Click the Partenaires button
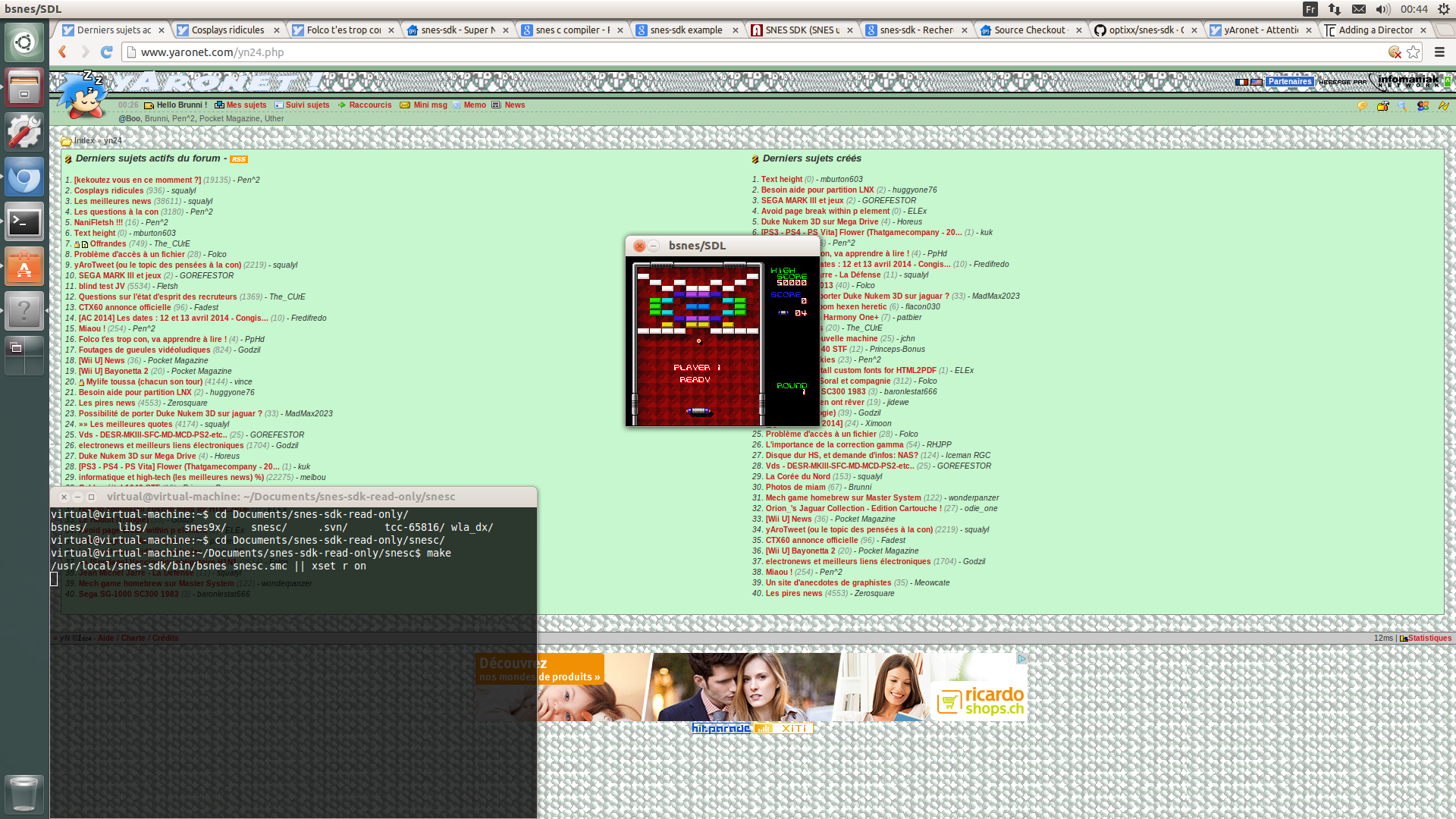1456x819 pixels. 1289,82
